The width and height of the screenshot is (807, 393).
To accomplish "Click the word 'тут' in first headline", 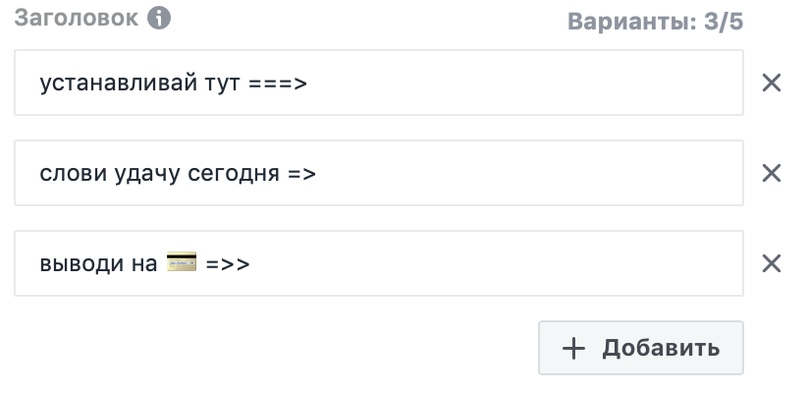I will [222, 83].
